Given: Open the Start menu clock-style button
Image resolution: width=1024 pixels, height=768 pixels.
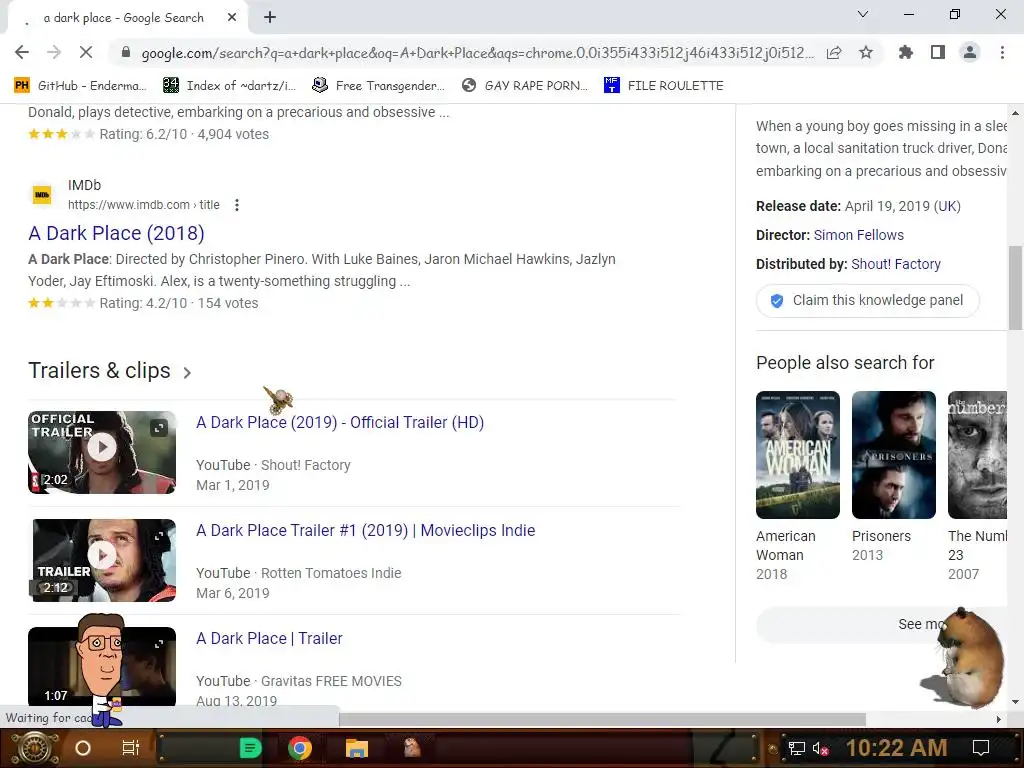Looking at the screenshot, I should (33, 748).
